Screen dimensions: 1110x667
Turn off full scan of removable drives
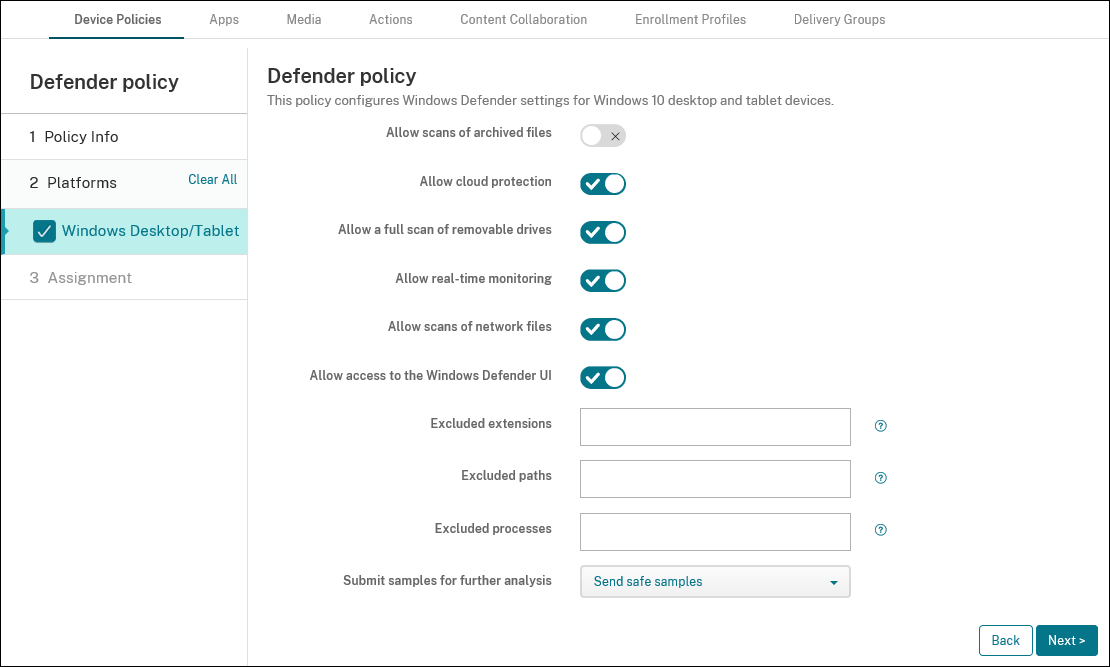[603, 232]
